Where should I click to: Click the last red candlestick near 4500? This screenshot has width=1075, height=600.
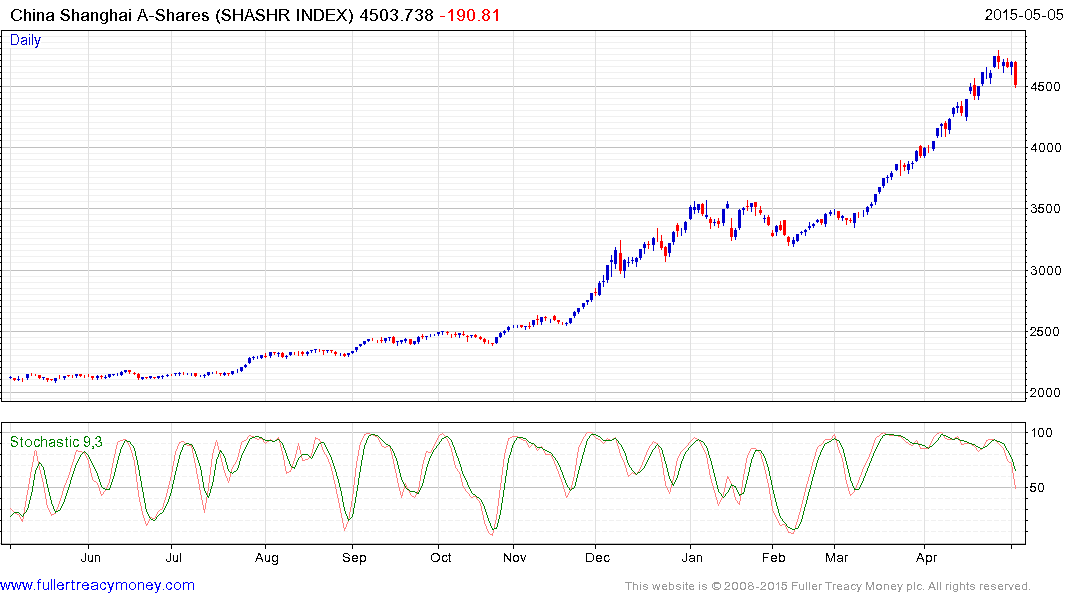[1015, 74]
